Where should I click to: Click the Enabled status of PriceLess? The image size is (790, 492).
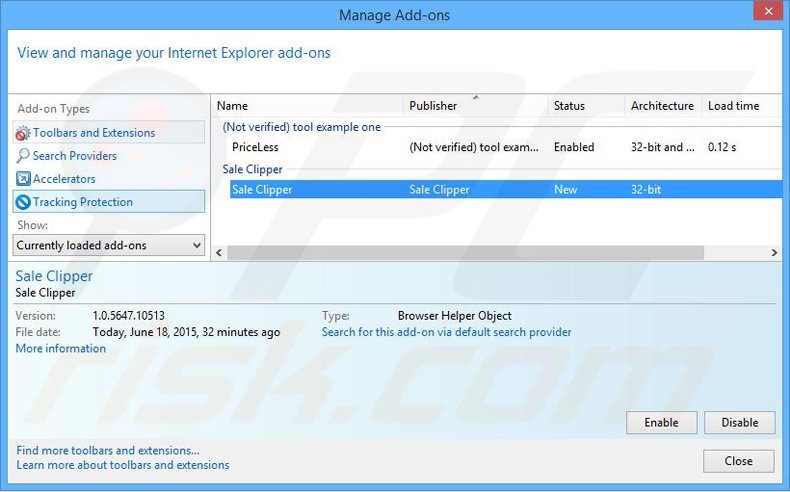point(574,147)
